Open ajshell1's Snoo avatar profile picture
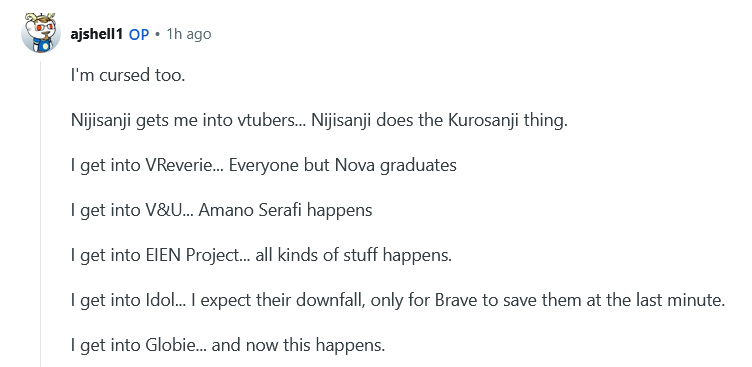 coord(41,34)
